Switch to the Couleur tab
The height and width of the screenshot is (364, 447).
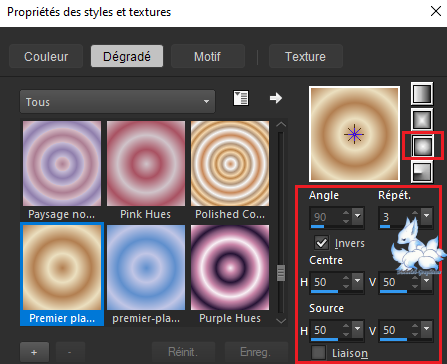tap(46, 56)
